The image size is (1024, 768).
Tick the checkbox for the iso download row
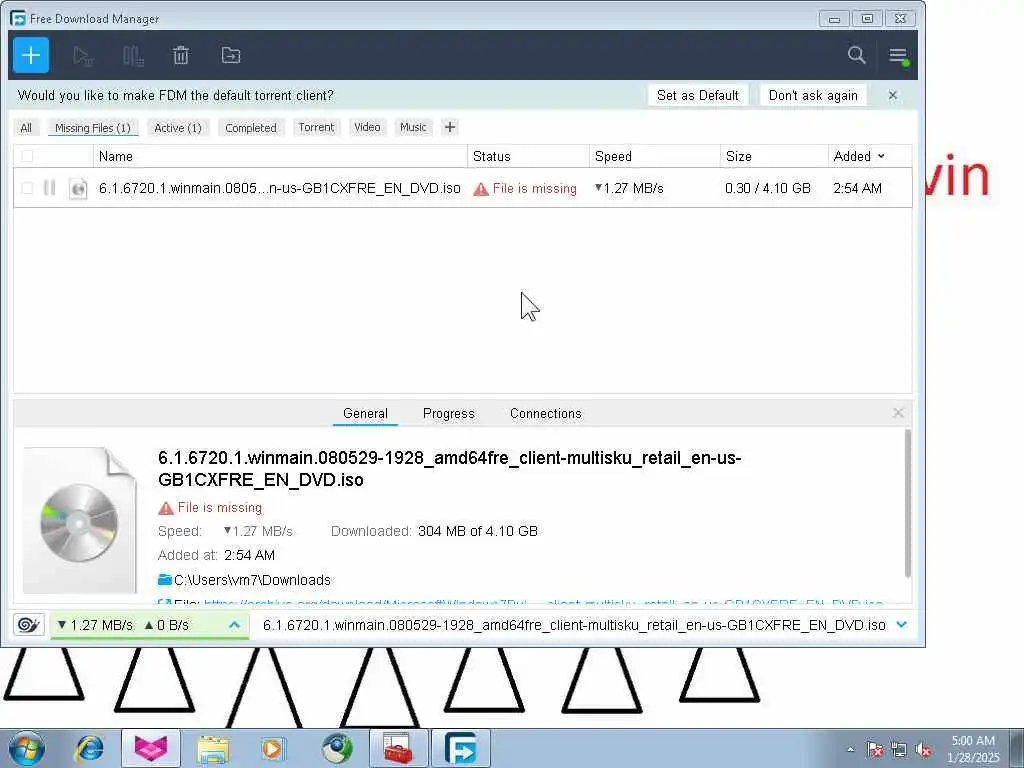click(27, 188)
